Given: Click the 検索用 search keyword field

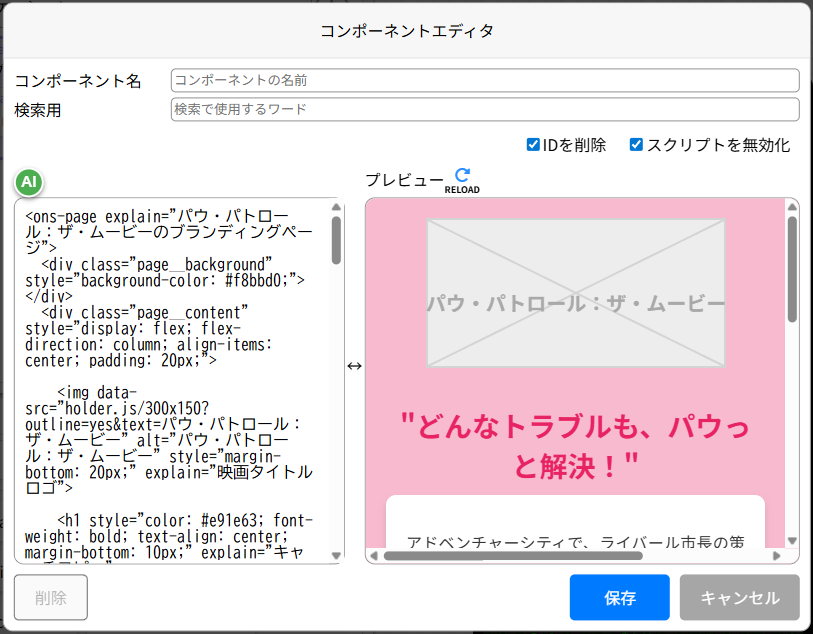Looking at the screenshot, I should (x=483, y=109).
